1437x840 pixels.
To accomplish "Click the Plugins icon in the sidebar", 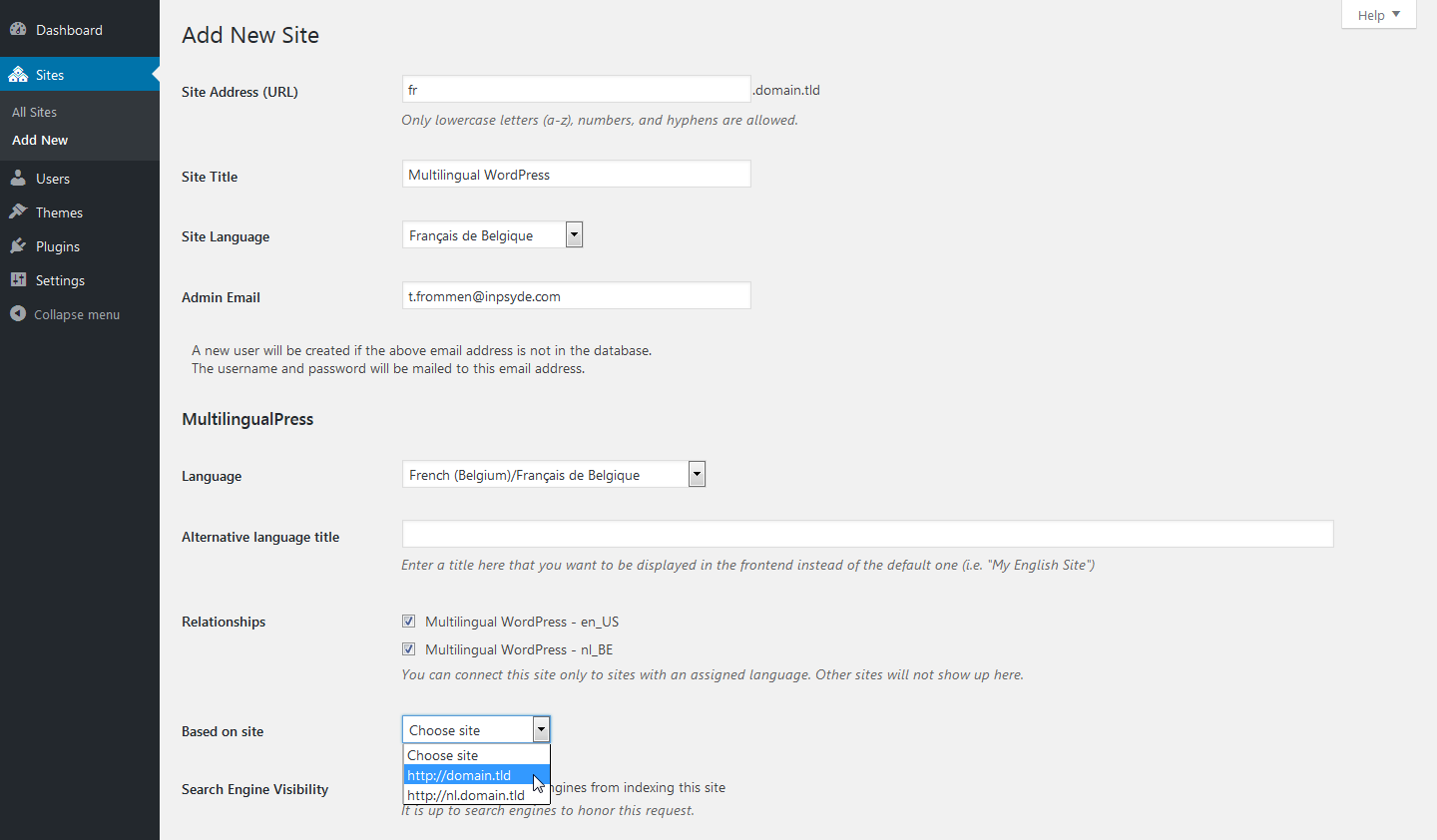I will pyautogui.click(x=18, y=245).
